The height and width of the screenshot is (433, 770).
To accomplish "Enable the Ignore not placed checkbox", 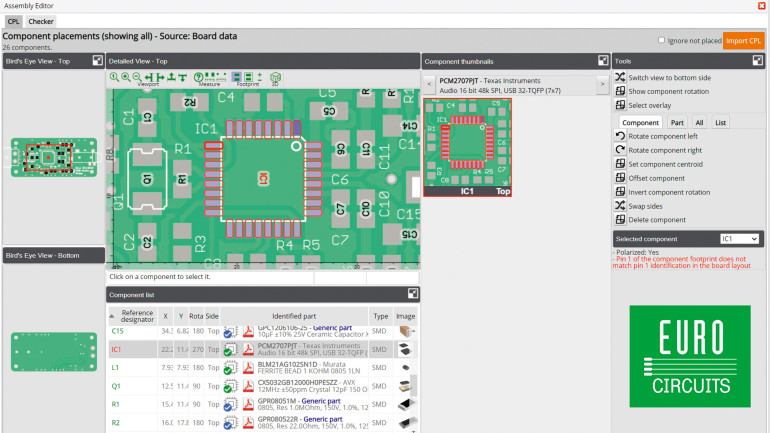I will (661, 40).
